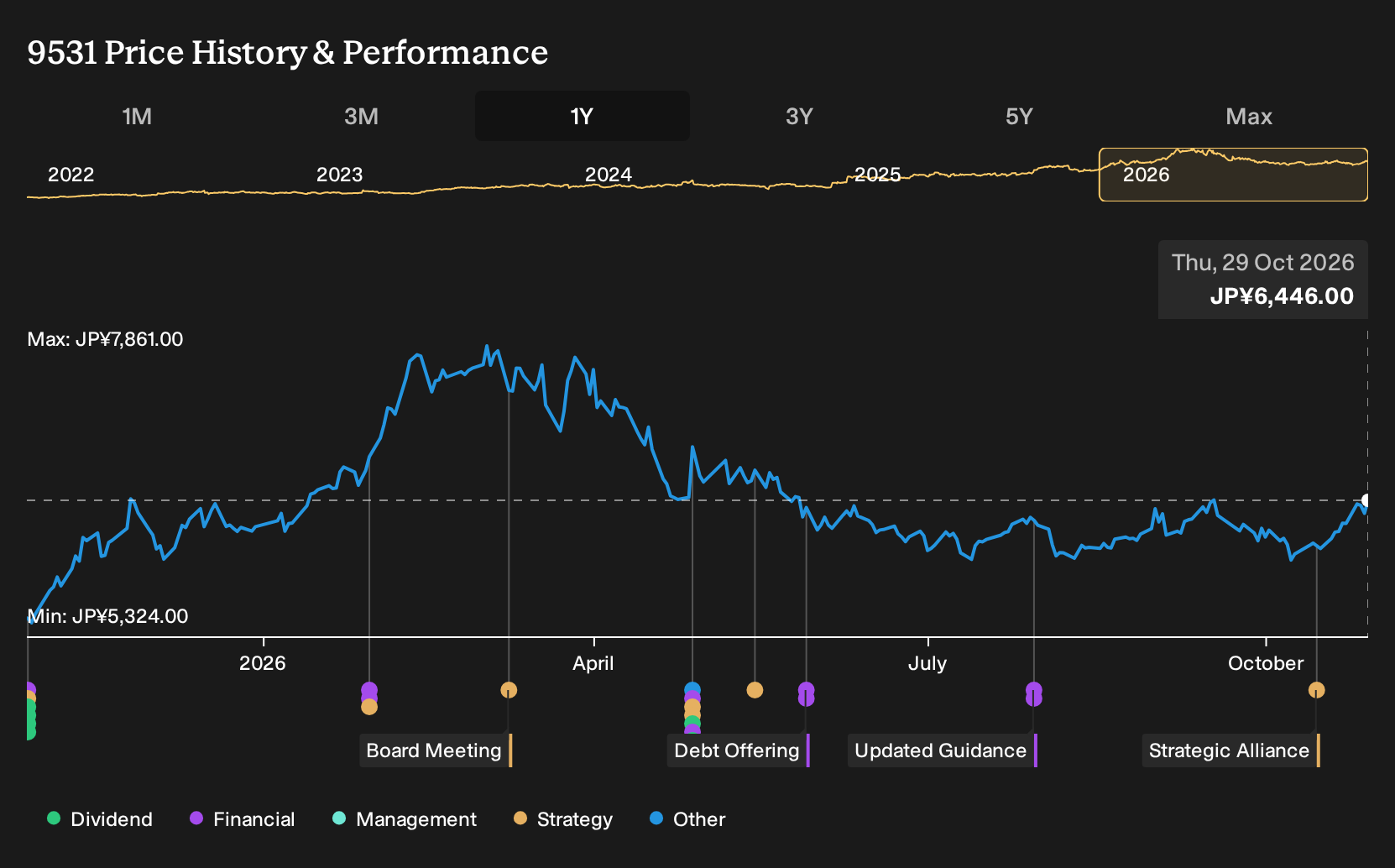This screenshot has width=1395, height=868.
Task: Toggle the Dividend legend filter
Action: click(x=100, y=819)
